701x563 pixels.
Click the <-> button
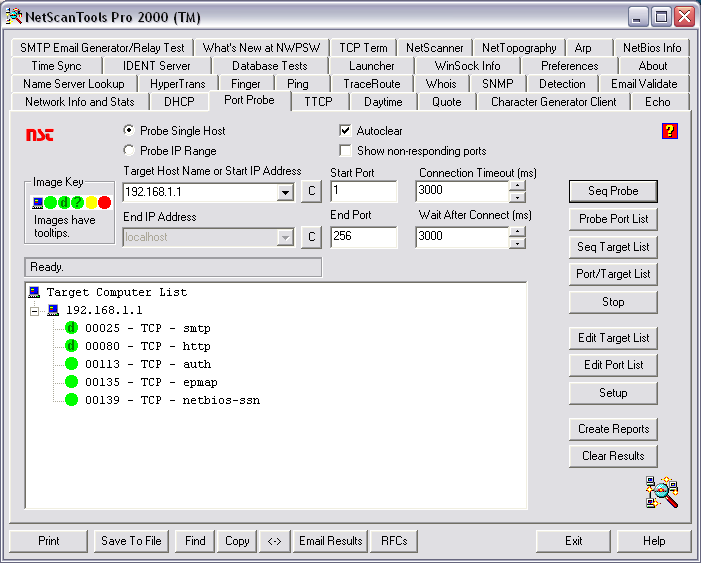tap(274, 541)
